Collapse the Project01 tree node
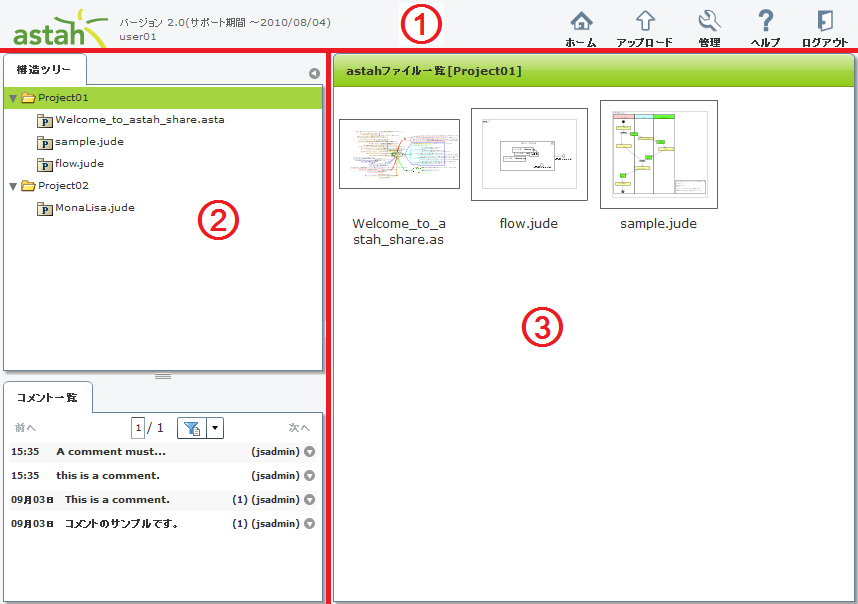This screenshot has height=604, width=858. pyautogui.click(x=13, y=98)
